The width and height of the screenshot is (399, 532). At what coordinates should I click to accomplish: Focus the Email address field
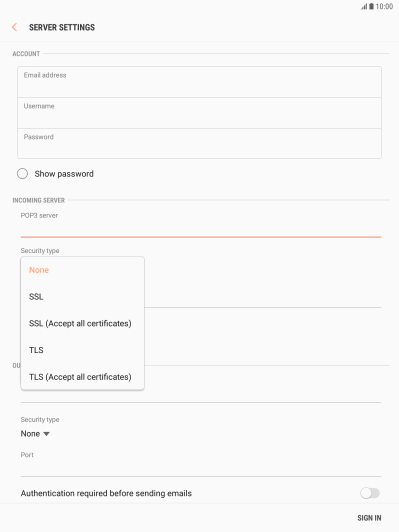200,82
